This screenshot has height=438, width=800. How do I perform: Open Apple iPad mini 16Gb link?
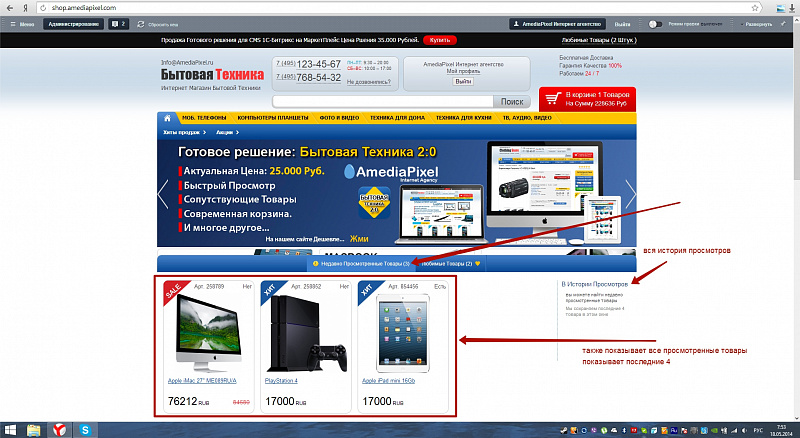pyautogui.click(x=388, y=381)
